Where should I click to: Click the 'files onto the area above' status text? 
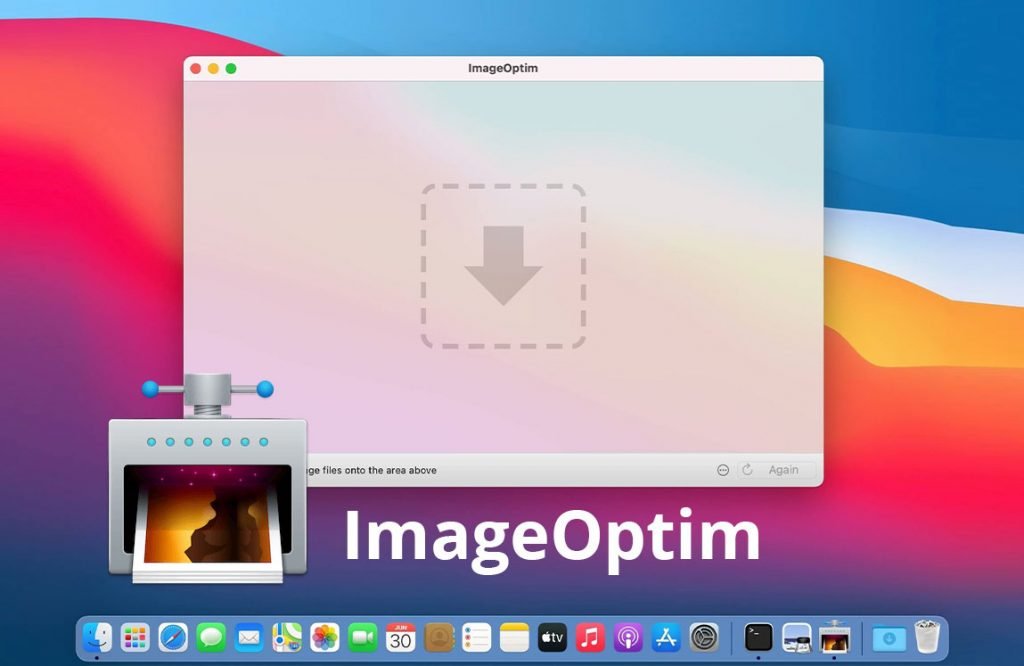[379, 470]
